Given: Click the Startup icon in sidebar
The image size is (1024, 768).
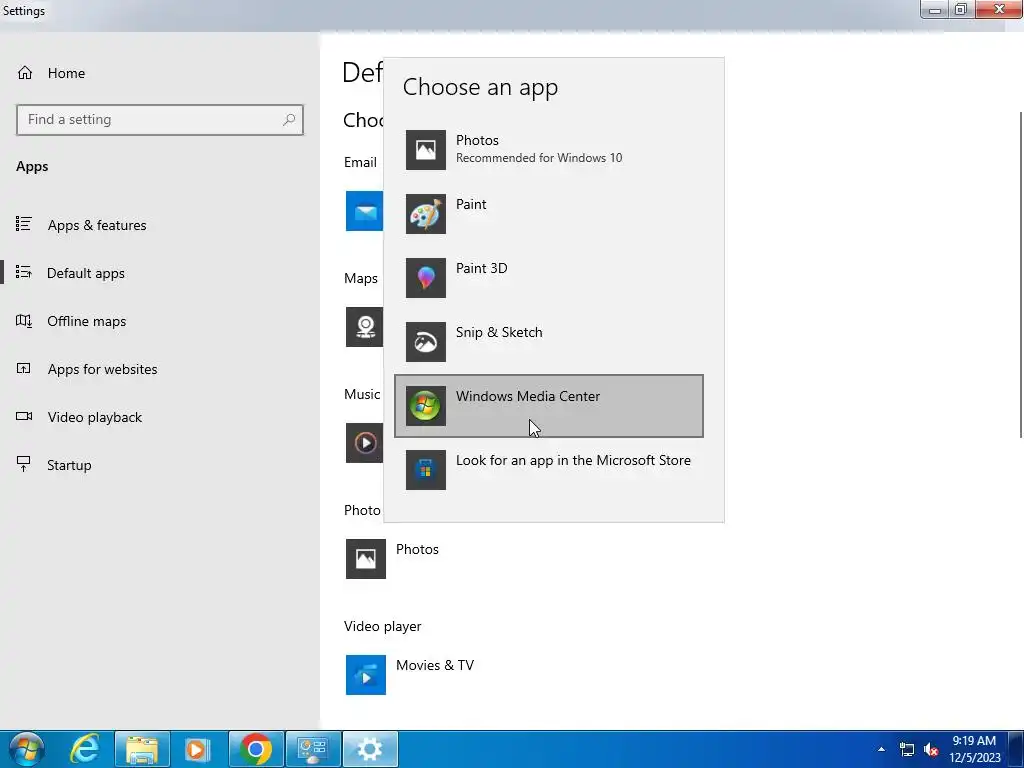Looking at the screenshot, I should pos(24,464).
